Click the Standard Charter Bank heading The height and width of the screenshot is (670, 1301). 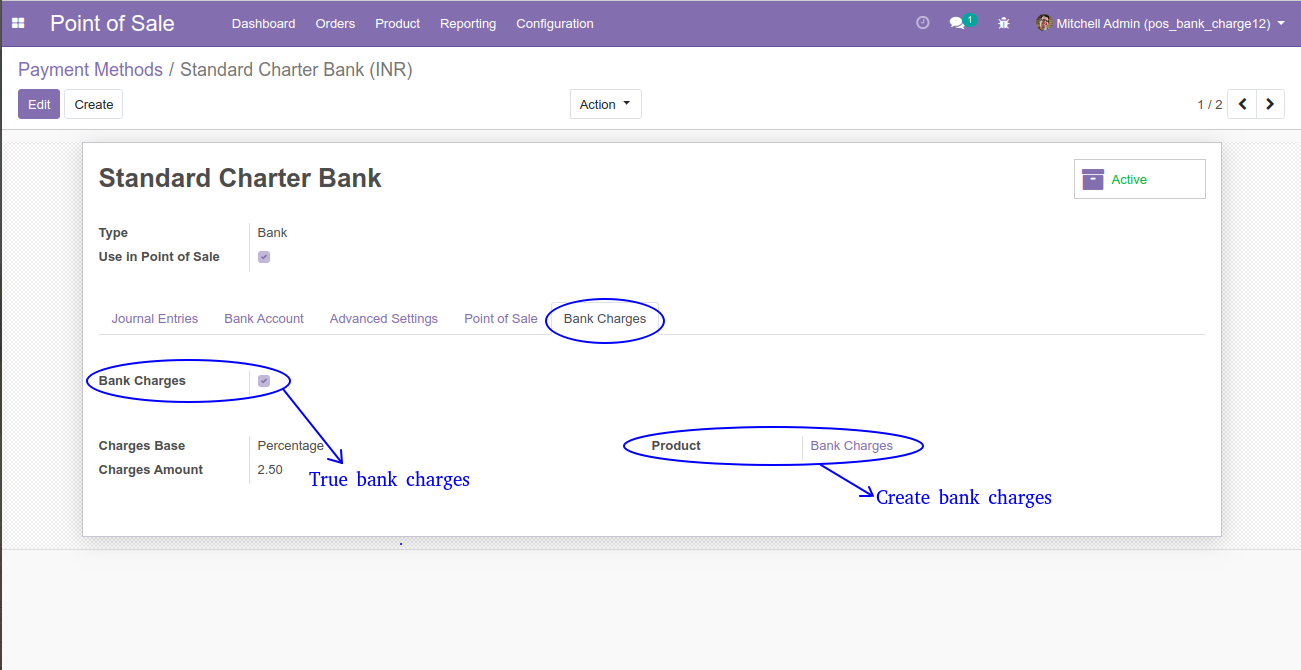[x=240, y=178]
